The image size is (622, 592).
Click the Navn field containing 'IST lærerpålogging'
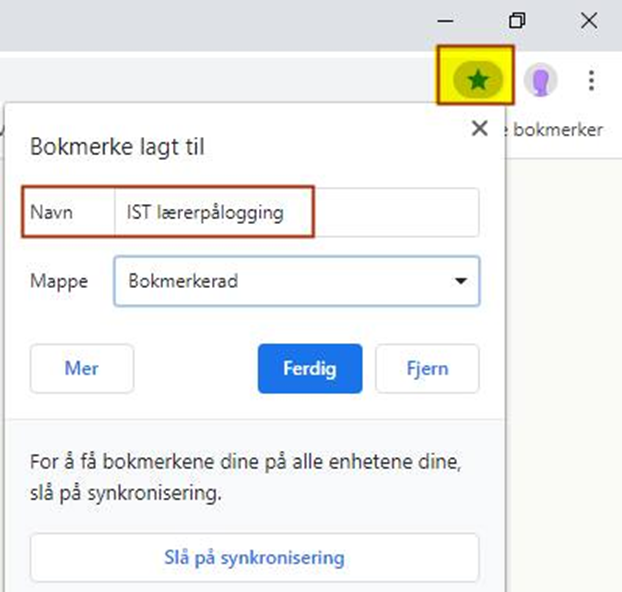point(296,212)
